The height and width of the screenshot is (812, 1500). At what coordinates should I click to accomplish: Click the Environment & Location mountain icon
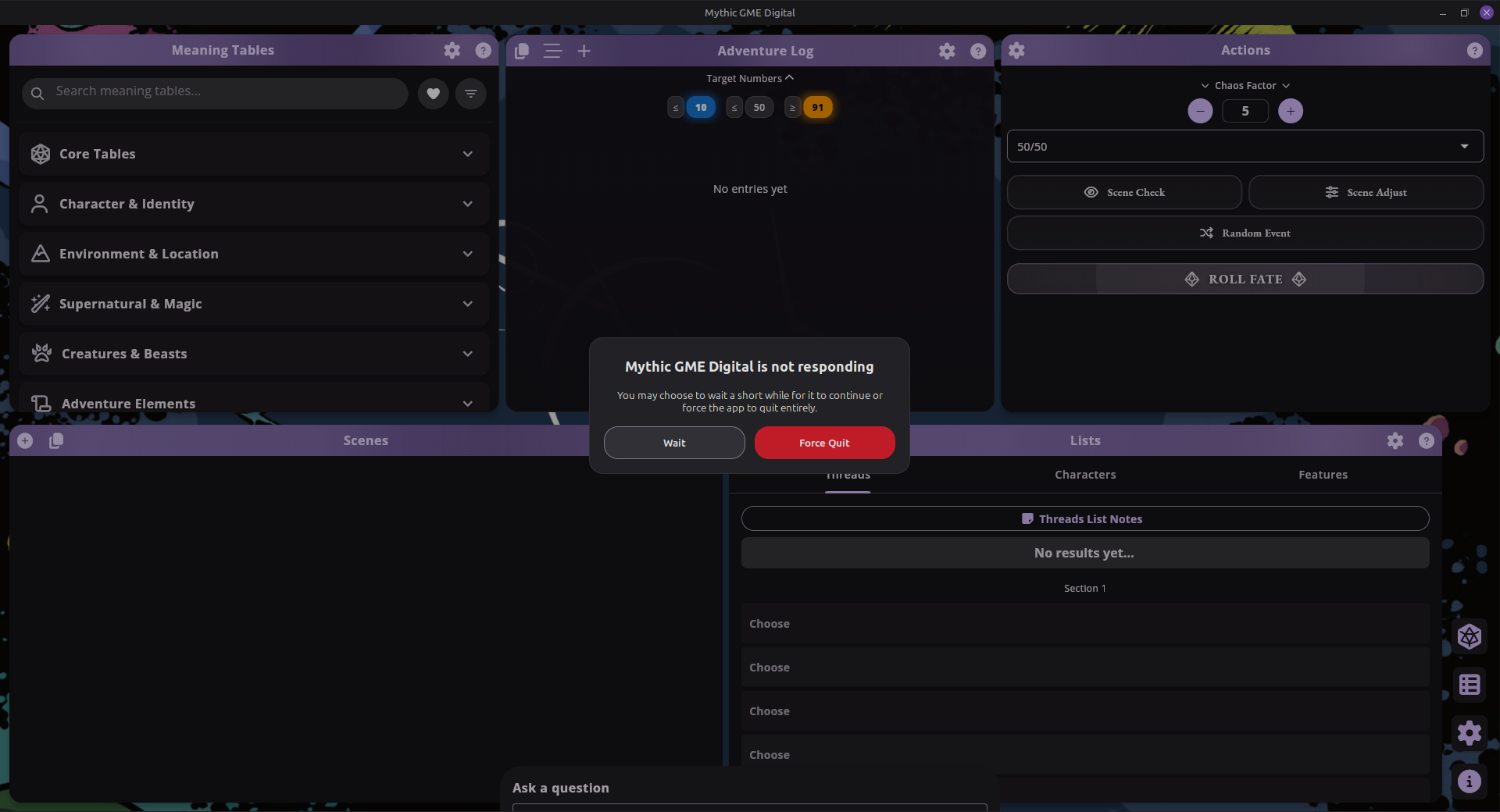(40, 254)
